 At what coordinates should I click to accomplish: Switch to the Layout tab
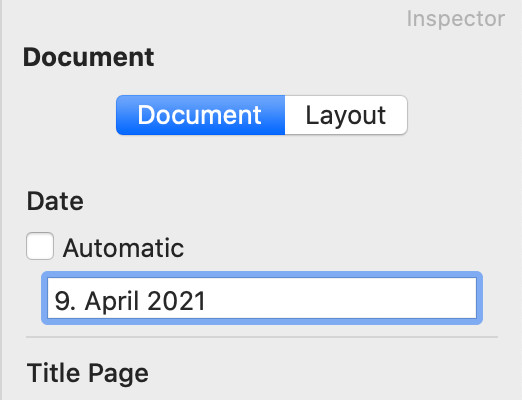point(346,115)
